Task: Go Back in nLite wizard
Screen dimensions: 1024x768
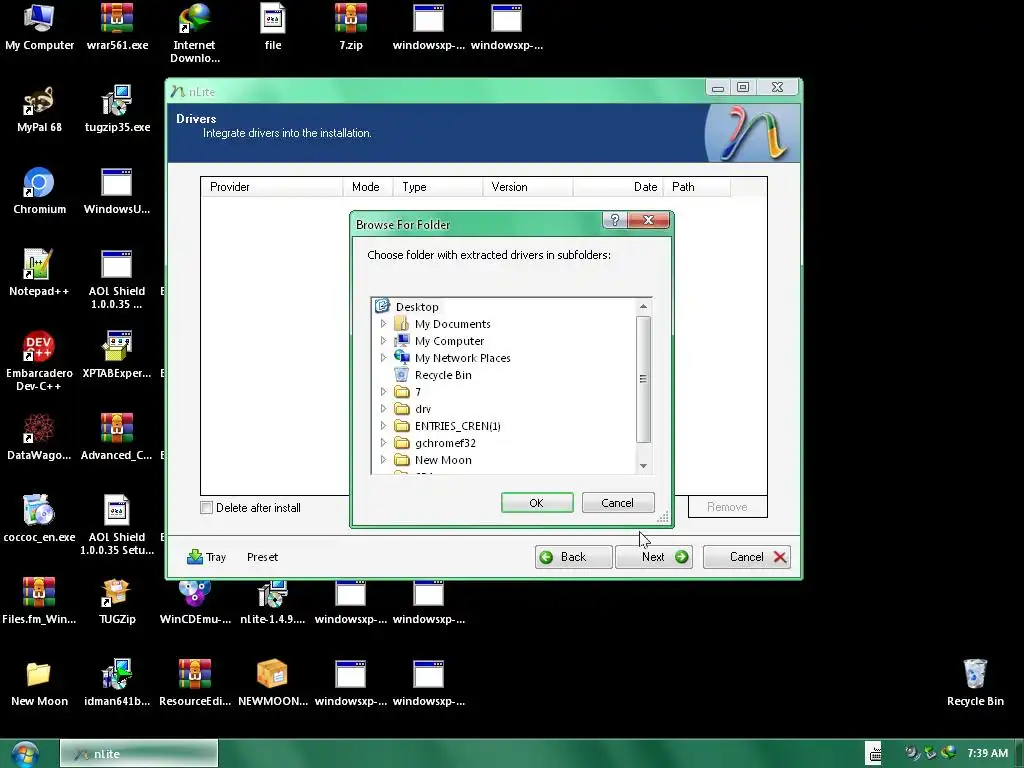Action: click(x=573, y=557)
